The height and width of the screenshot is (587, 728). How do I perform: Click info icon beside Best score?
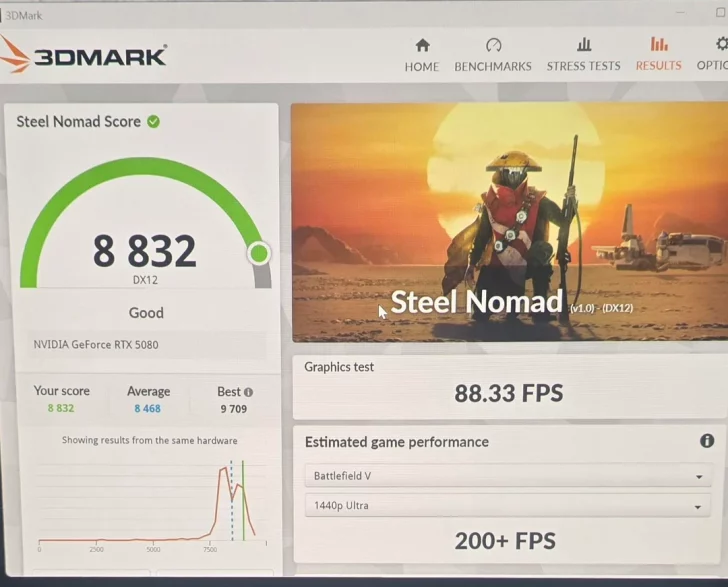coord(248,392)
